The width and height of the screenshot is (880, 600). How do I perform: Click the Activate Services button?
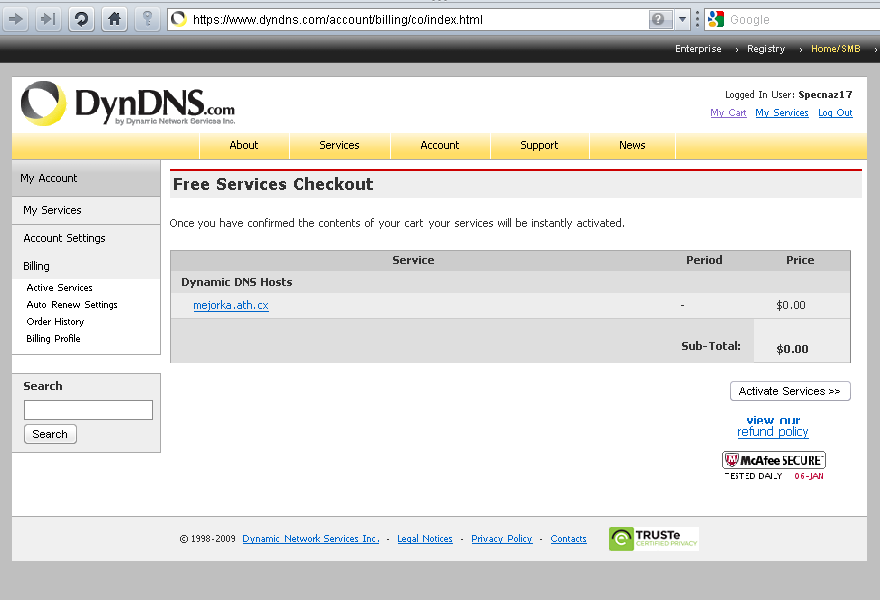[790, 391]
